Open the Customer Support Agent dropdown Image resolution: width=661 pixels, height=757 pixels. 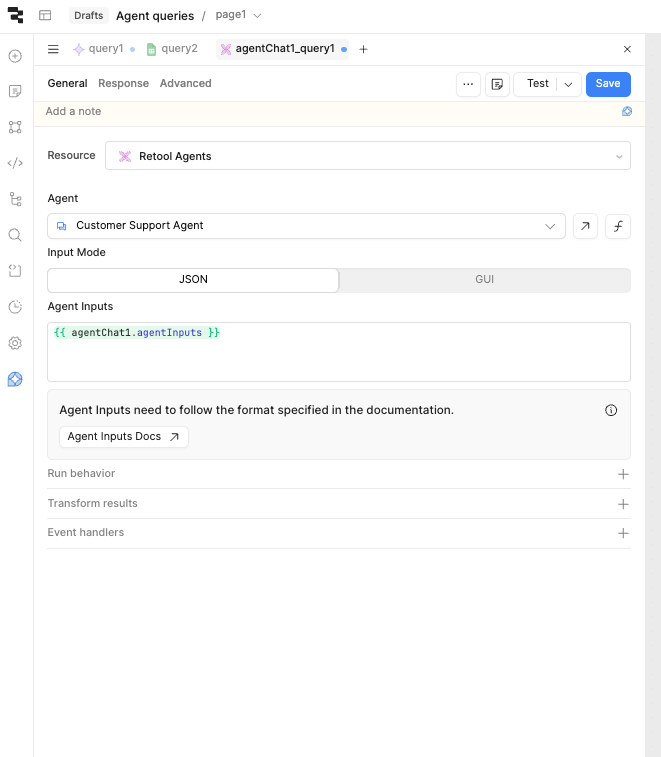click(x=306, y=226)
